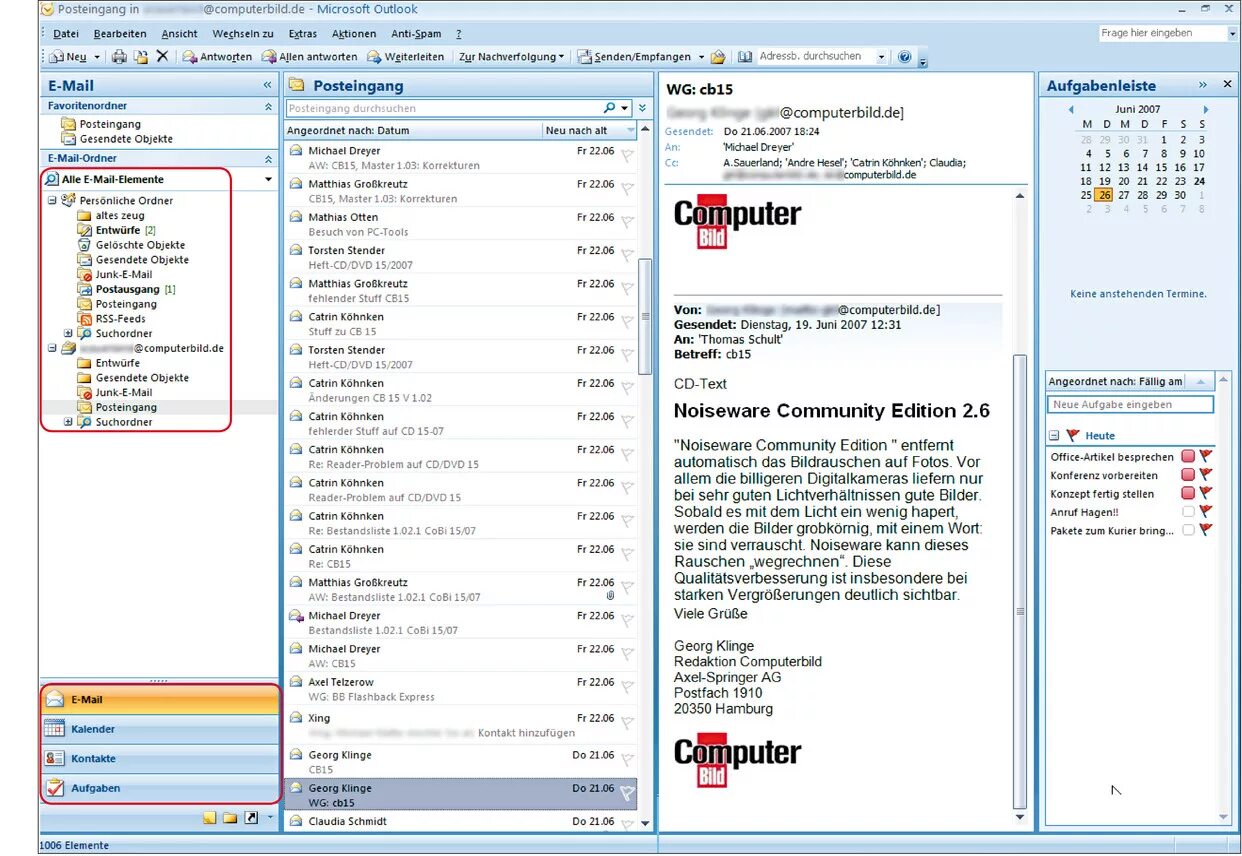Click the Heute flag icon in task list

tap(1073, 436)
